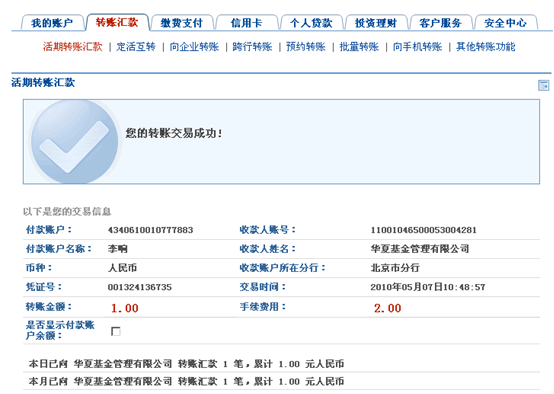Viewport: 554px width, 394px height.
Task: Switch to the 客户服务 tab
Action: click(x=441, y=23)
